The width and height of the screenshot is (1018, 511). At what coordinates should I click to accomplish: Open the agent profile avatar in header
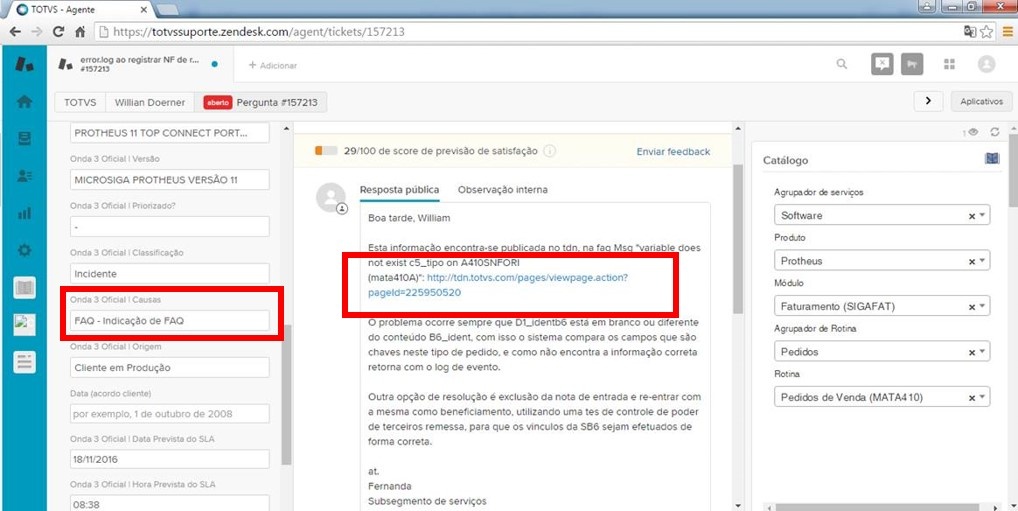pos(986,64)
